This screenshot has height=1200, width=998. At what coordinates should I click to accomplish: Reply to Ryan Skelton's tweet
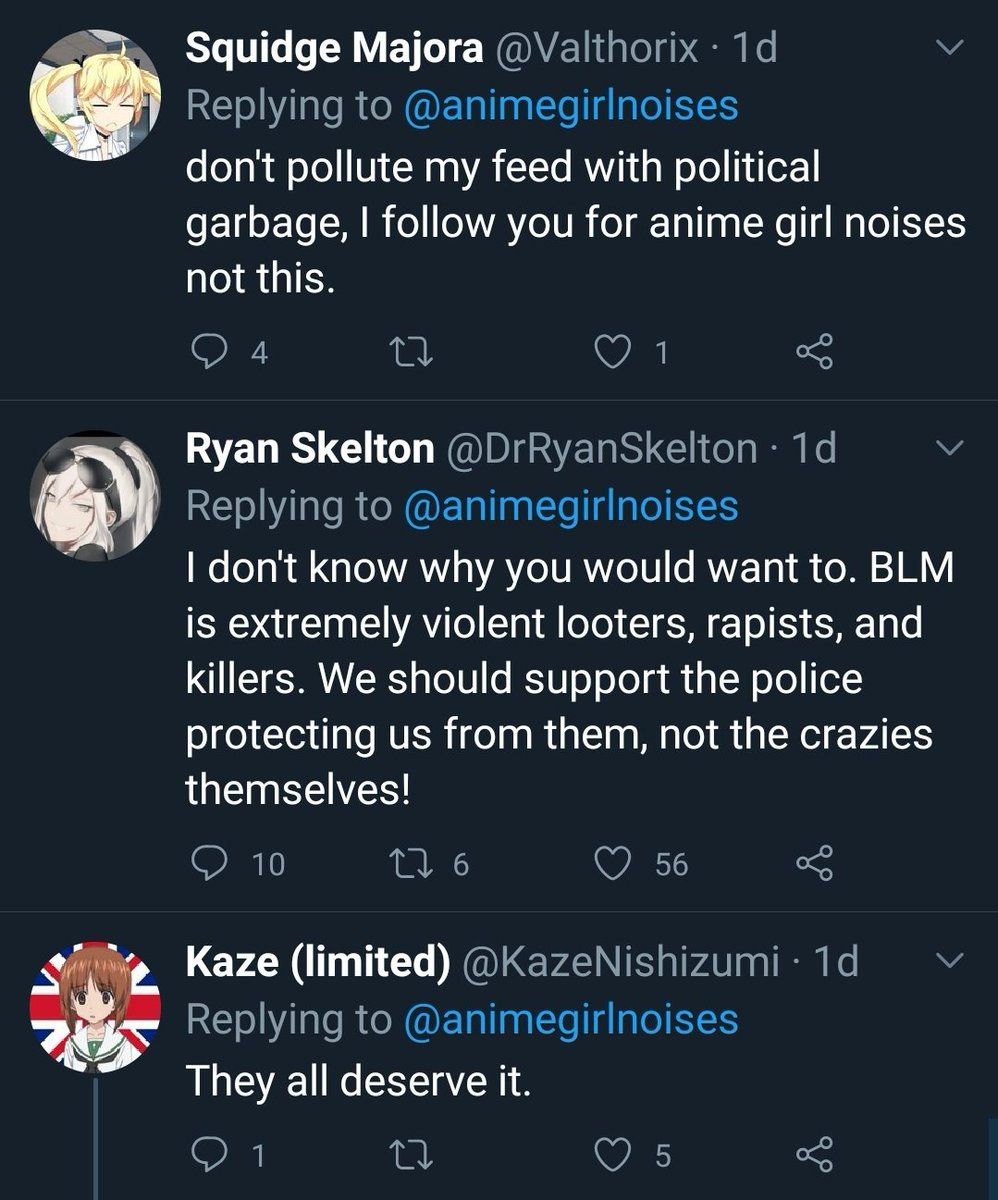coord(207,863)
